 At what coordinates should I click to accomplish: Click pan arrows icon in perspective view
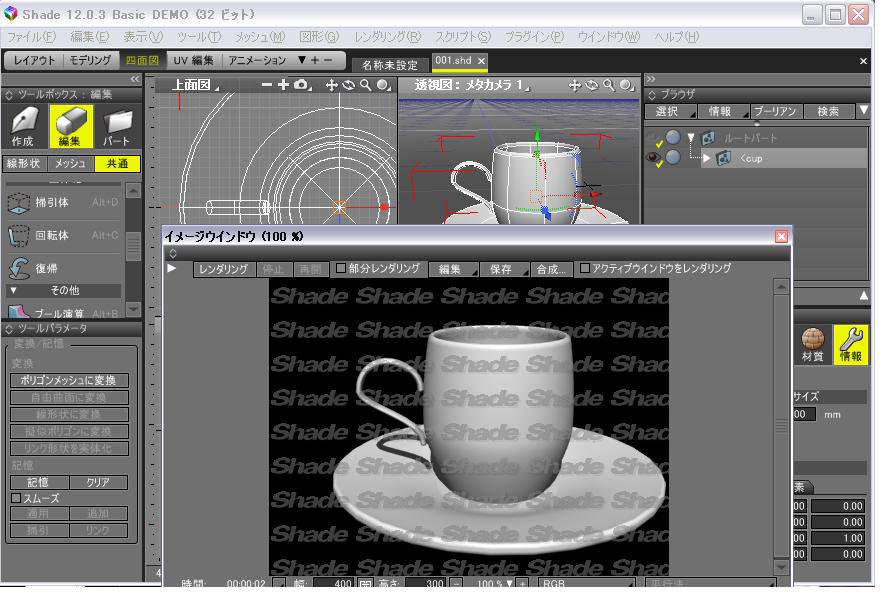(x=575, y=85)
